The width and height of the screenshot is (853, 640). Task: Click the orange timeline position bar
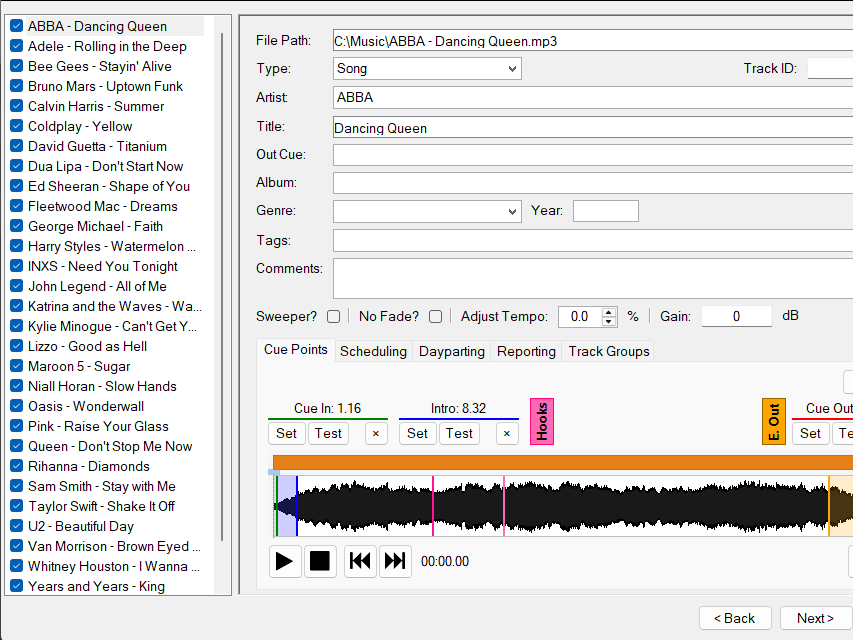[x=563, y=463]
